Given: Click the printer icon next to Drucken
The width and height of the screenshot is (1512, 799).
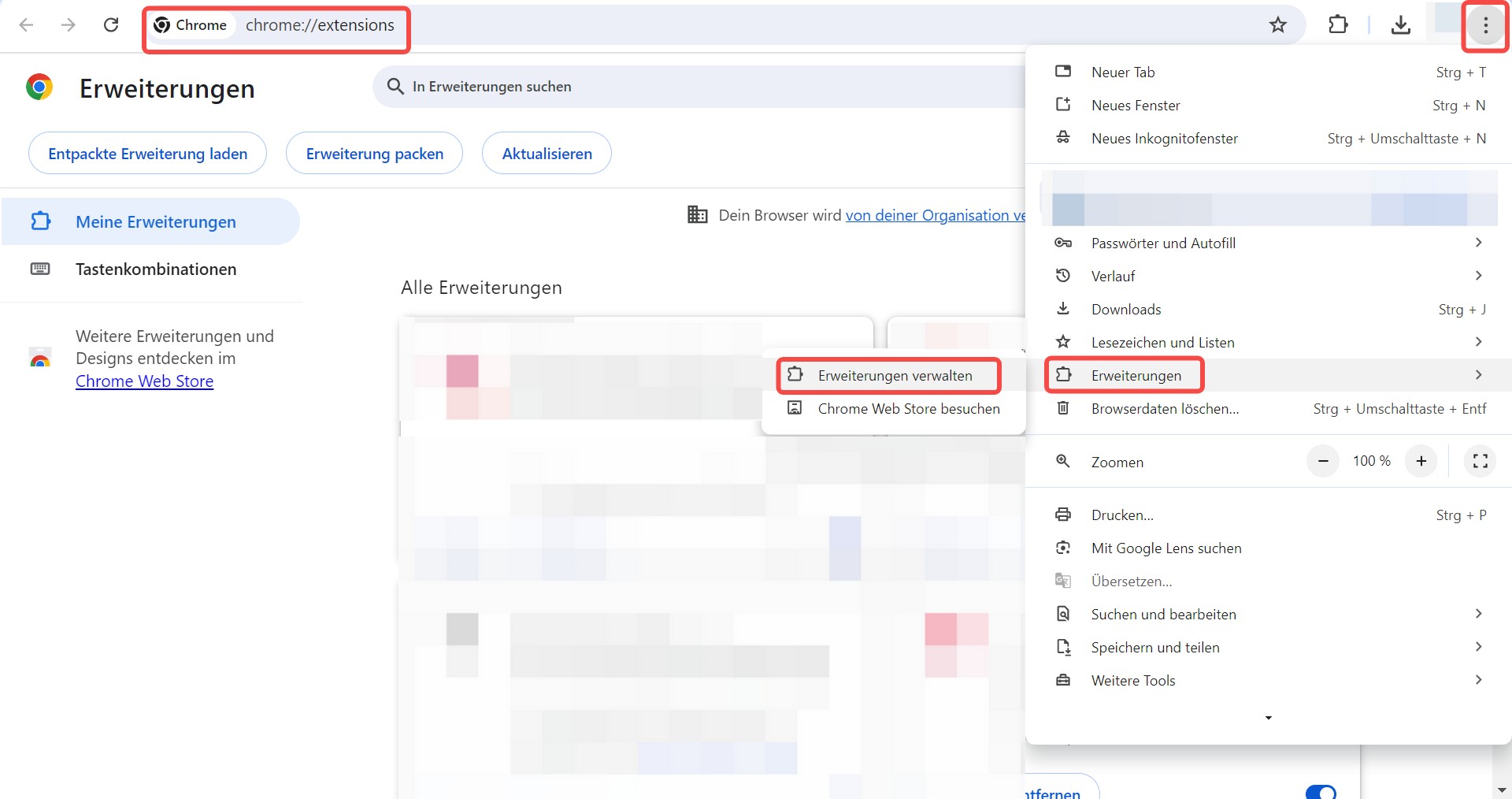Looking at the screenshot, I should [1063, 515].
